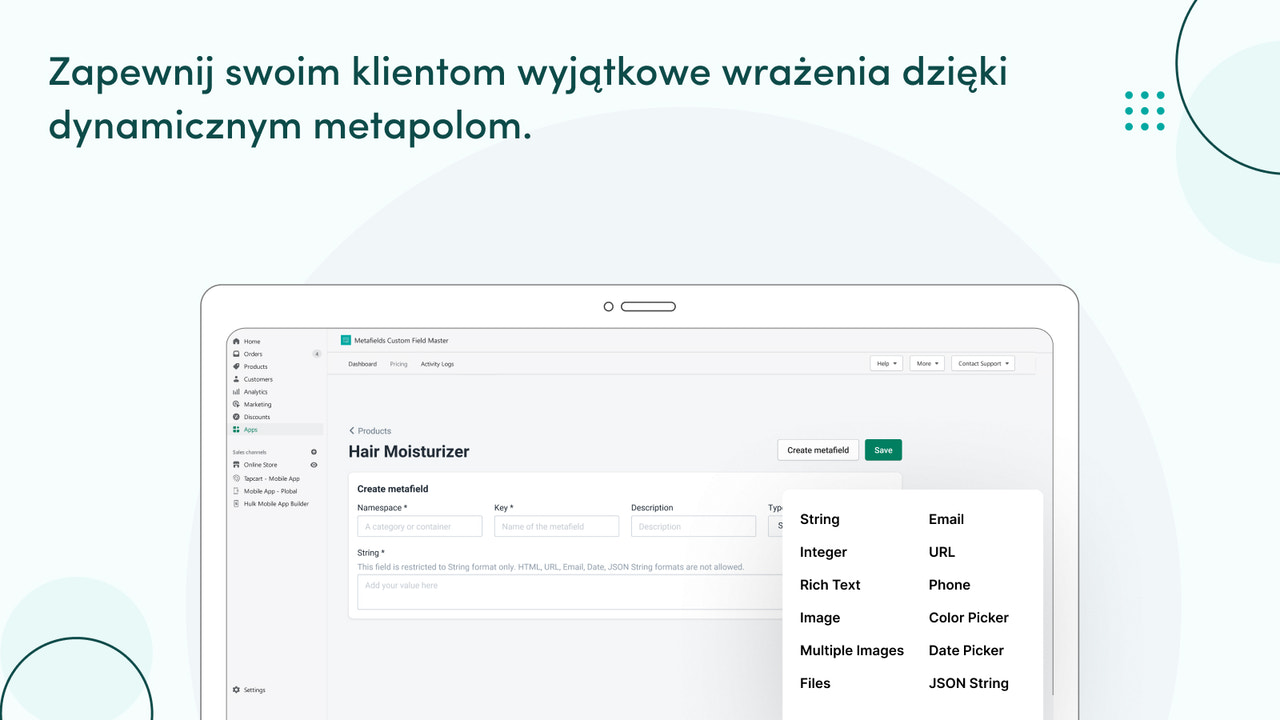This screenshot has width=1280, height=720.
Task: Switch to the Dashboard tab
Action: click(x=362, y=364)
